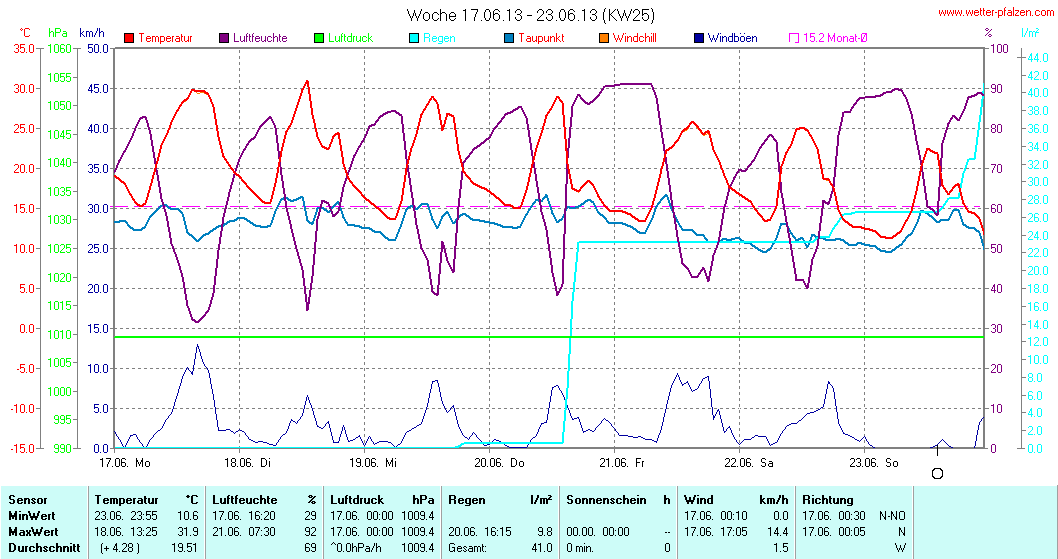Image resolution: width=1058 pixels, height=559 pixels.
Task: Click the Temperatur column header in the table
Action: (x=126, y=500)
